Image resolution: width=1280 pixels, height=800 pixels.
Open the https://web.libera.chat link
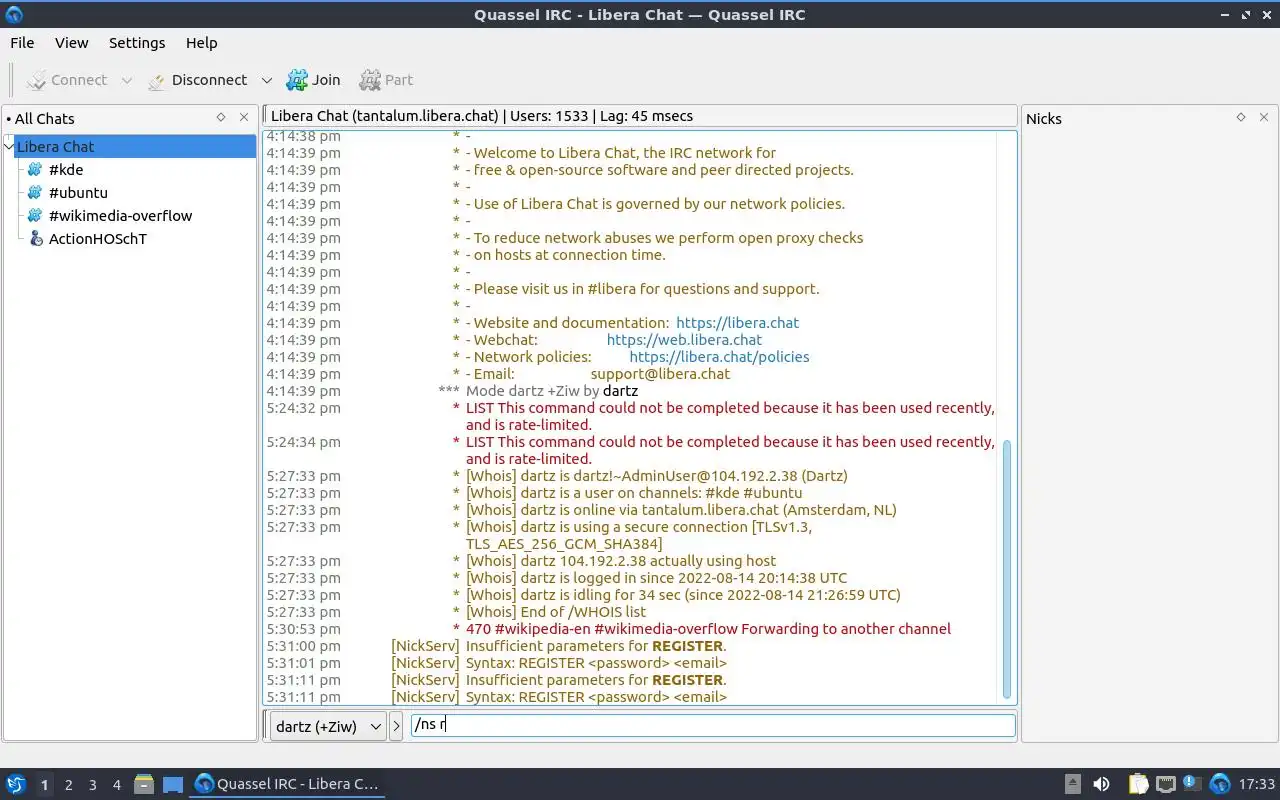click(684, 340)
